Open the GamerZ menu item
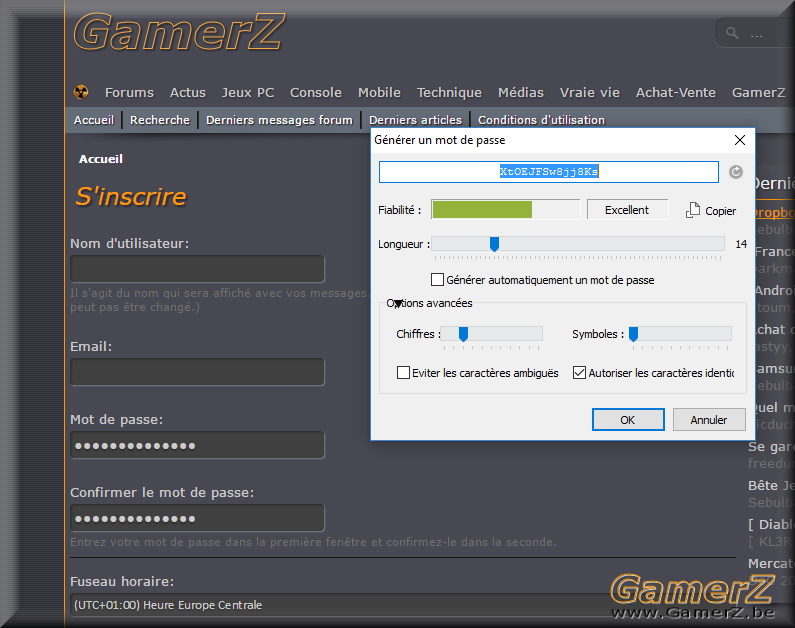795x628 pixels. pyautogui.click(x=758, y=92)
